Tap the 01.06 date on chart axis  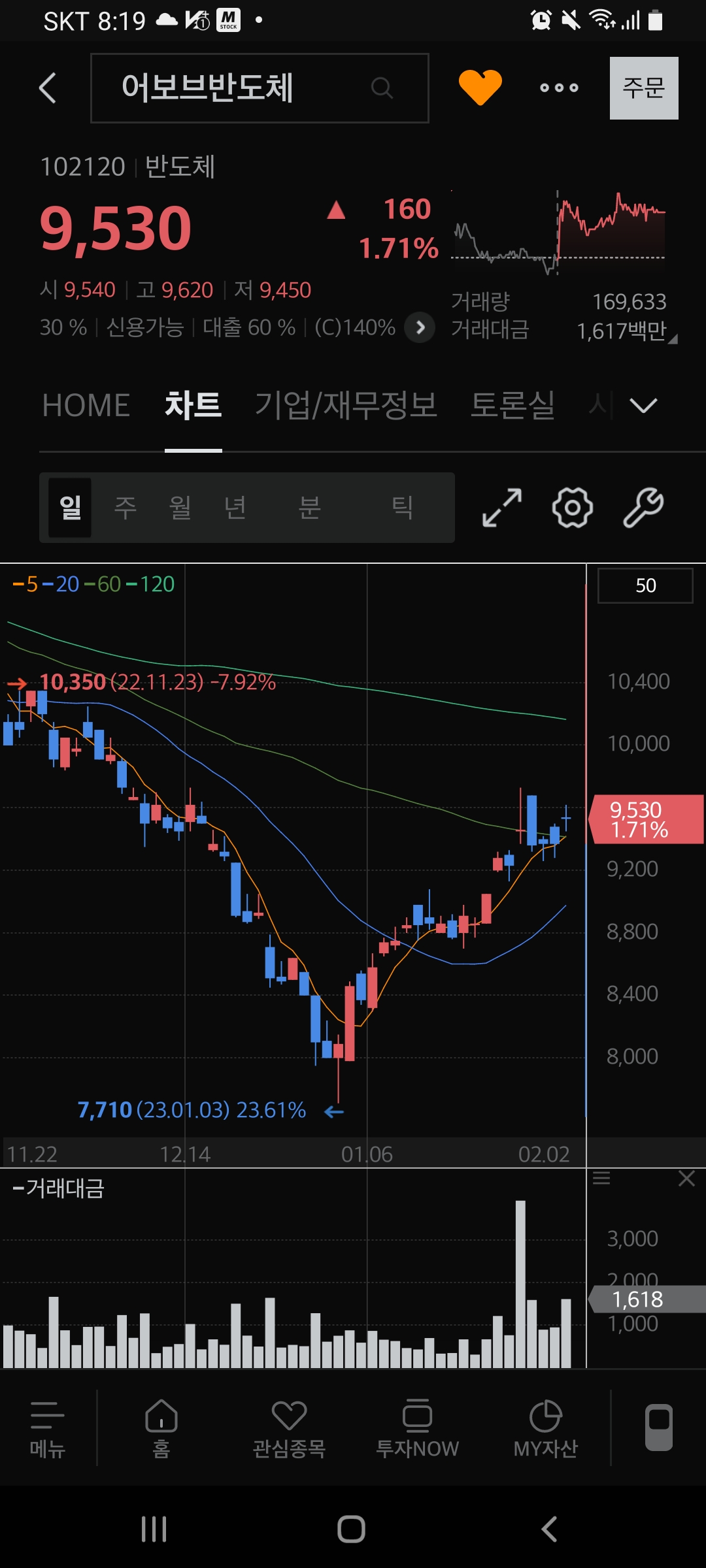point(367,1154)
